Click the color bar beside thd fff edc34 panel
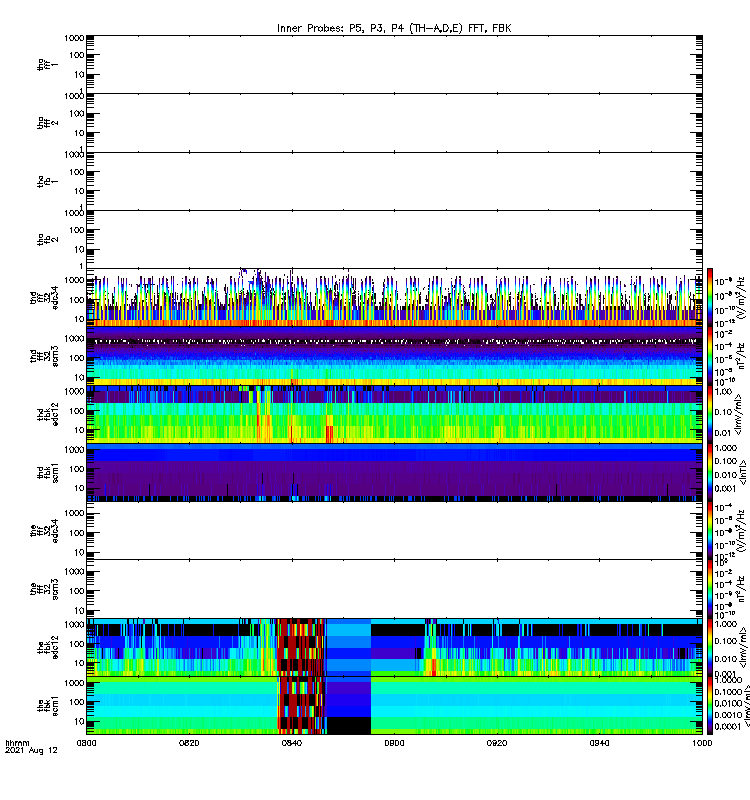Screen dimensions: 750x800 pyautogui.click(x=710, y=297)
